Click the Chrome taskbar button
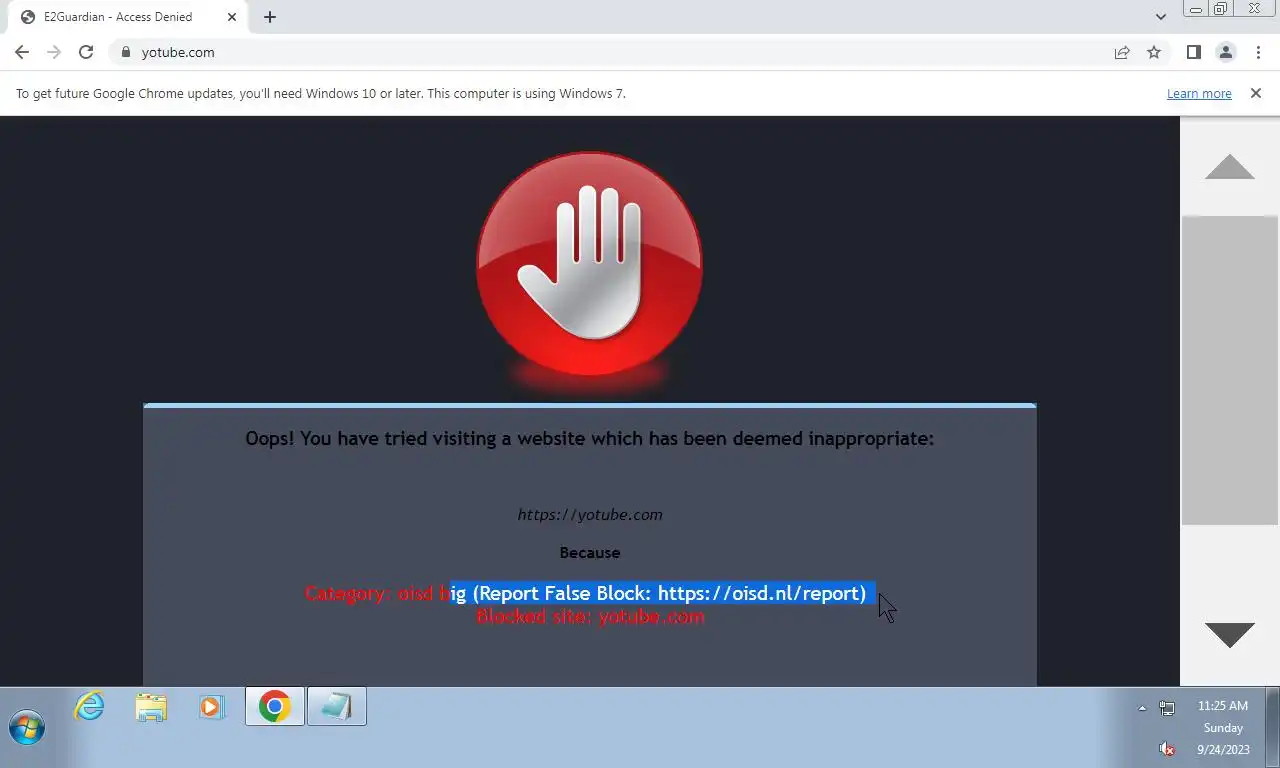The image size is (1280, 768). tap(275, 707)
